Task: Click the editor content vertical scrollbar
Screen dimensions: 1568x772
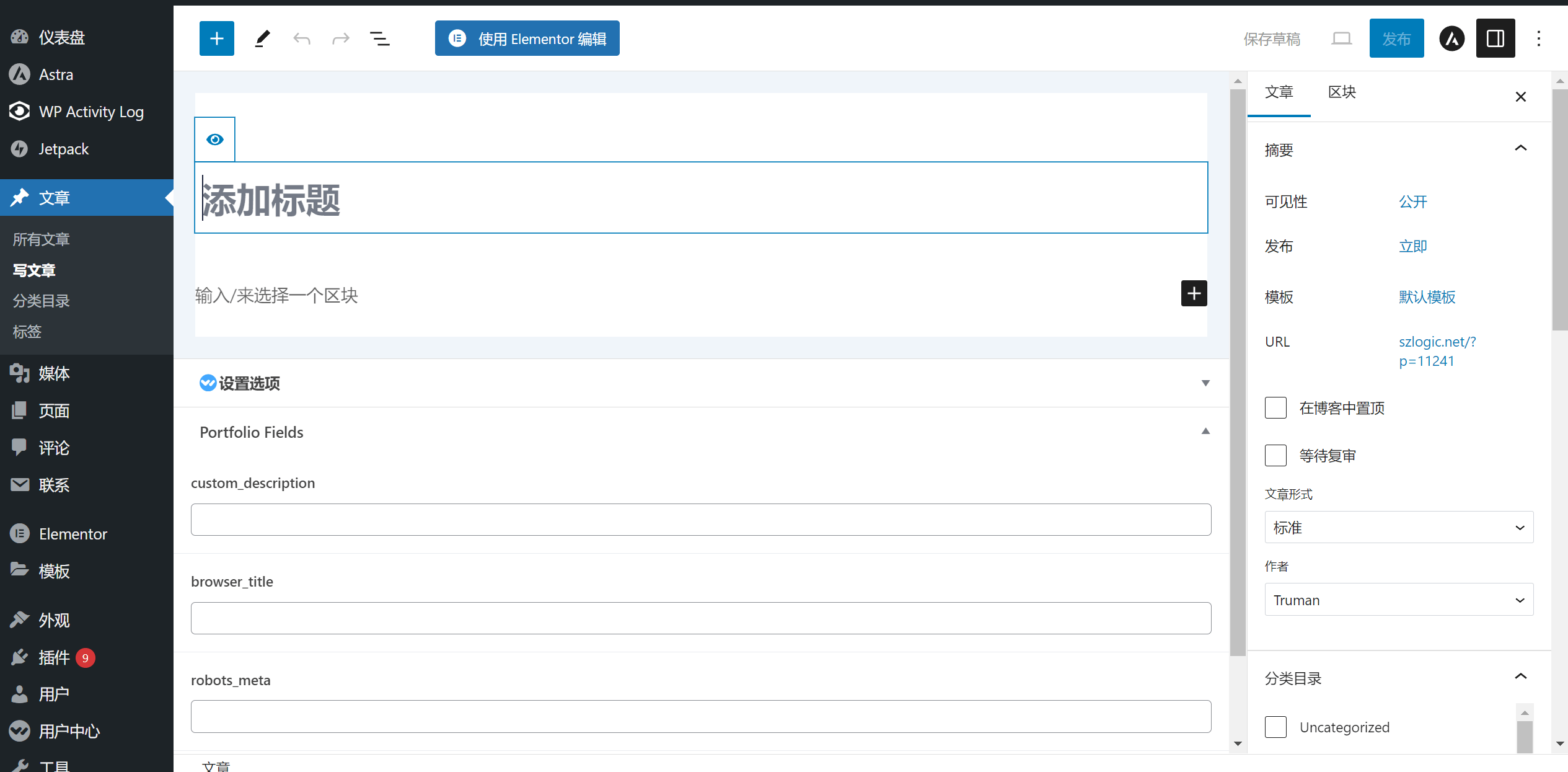Action: tap(1238, 372)
